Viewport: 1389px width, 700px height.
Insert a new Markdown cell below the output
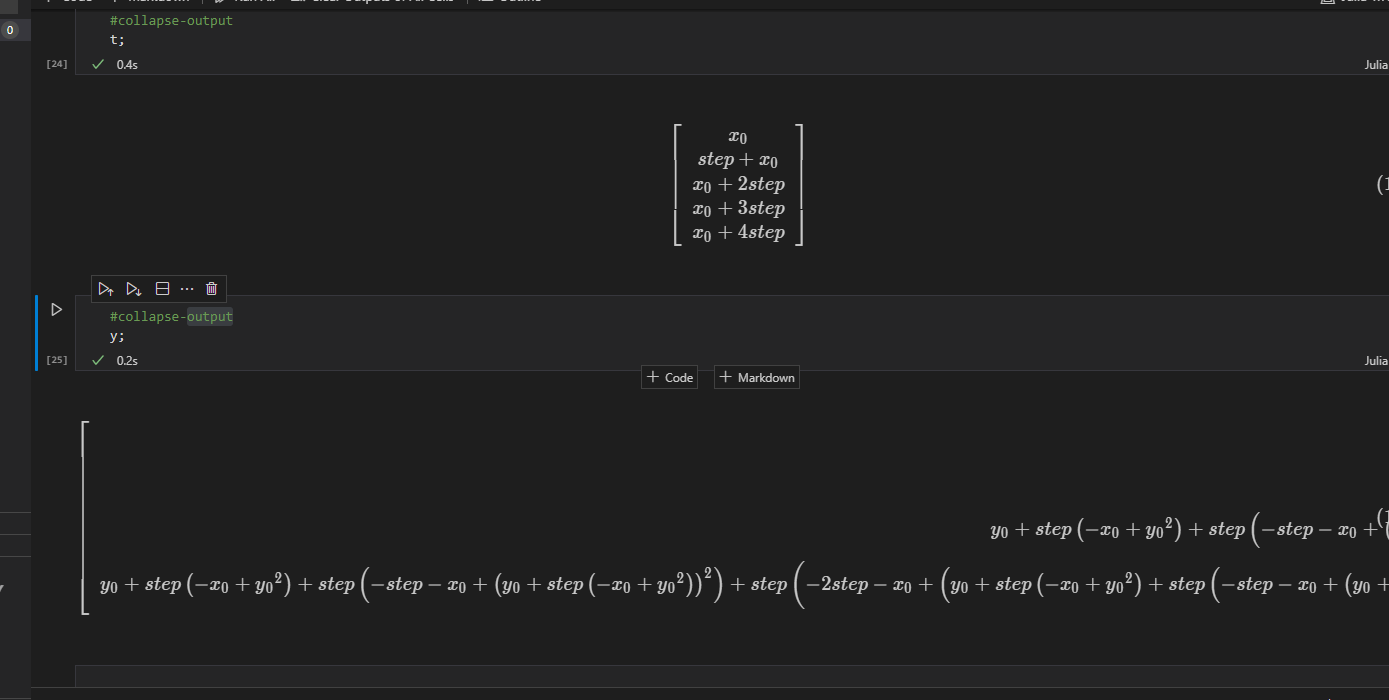756,377
